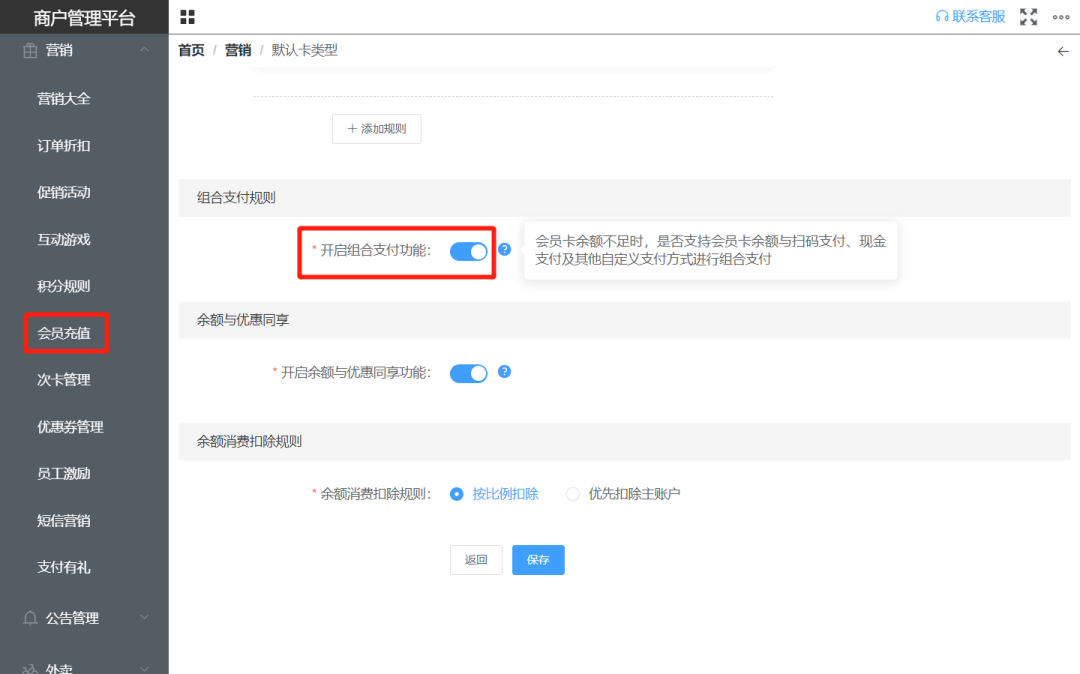The width and height of the screenshot is (1080, 674).
Task: Click the grid apps icon in the top bar
Action: pyautogui.click(x=187, y=17)
